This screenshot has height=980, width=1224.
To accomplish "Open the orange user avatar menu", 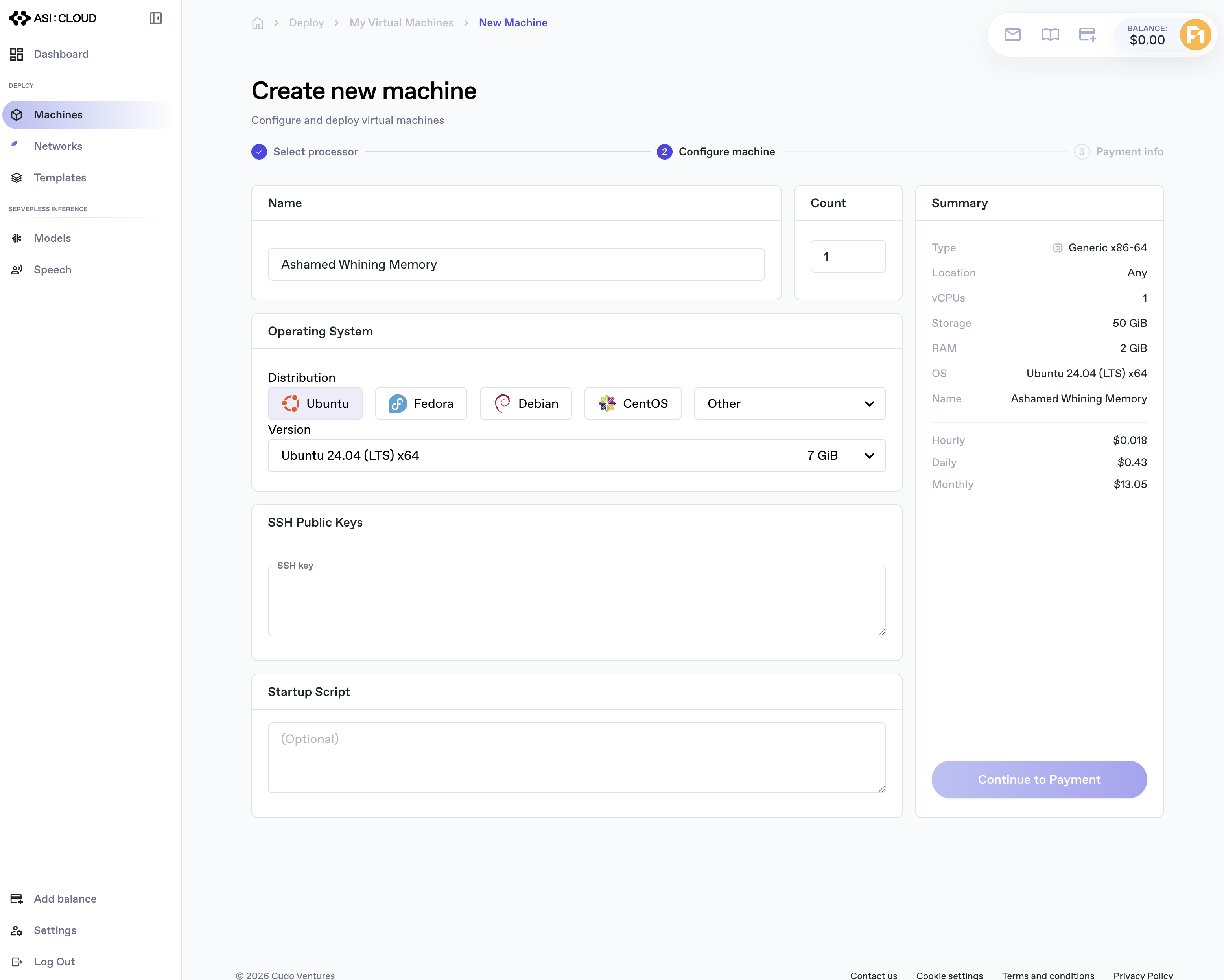I will [x=1195, y=35].
